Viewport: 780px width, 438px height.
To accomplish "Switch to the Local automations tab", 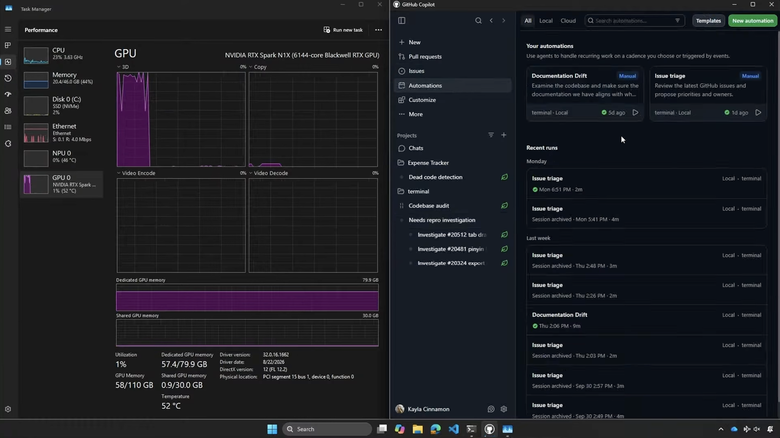I will pos(546,21).
